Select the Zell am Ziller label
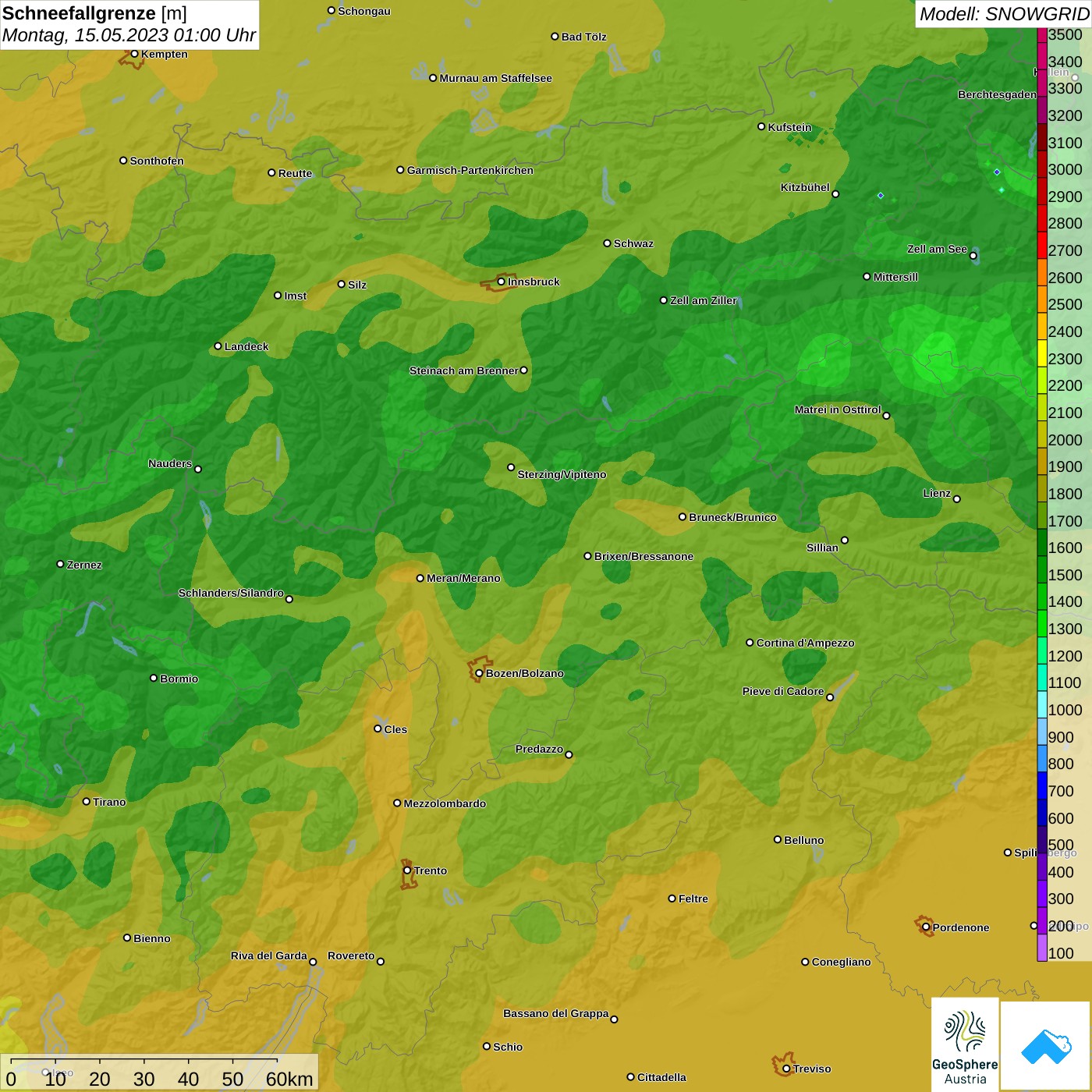Screen dimensions: 1092x1092 [x=704, y=300]
